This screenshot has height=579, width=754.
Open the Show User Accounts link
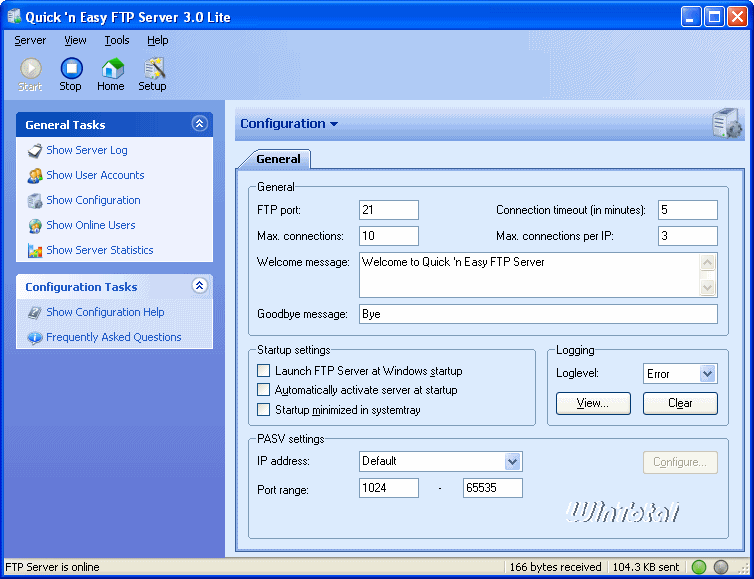(95, 176)
